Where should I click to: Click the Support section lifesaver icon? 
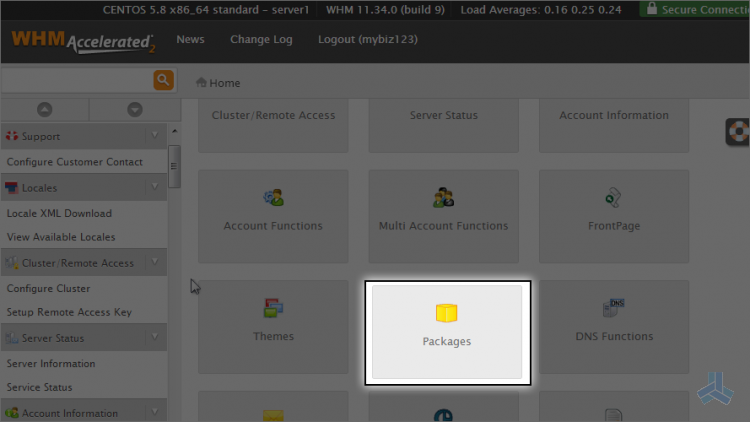pos(11,136)
